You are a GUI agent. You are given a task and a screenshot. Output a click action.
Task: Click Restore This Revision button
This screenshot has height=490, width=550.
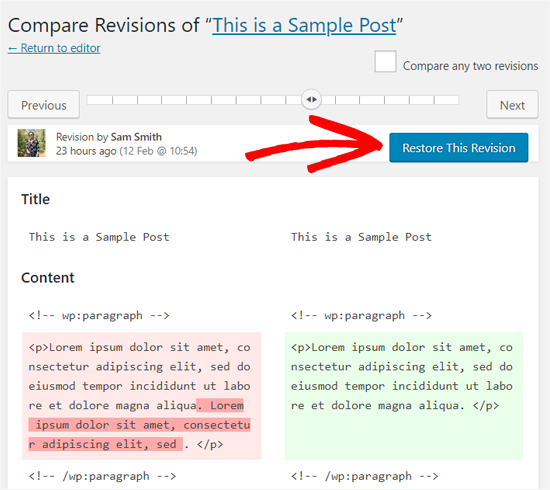coord(458,148)
